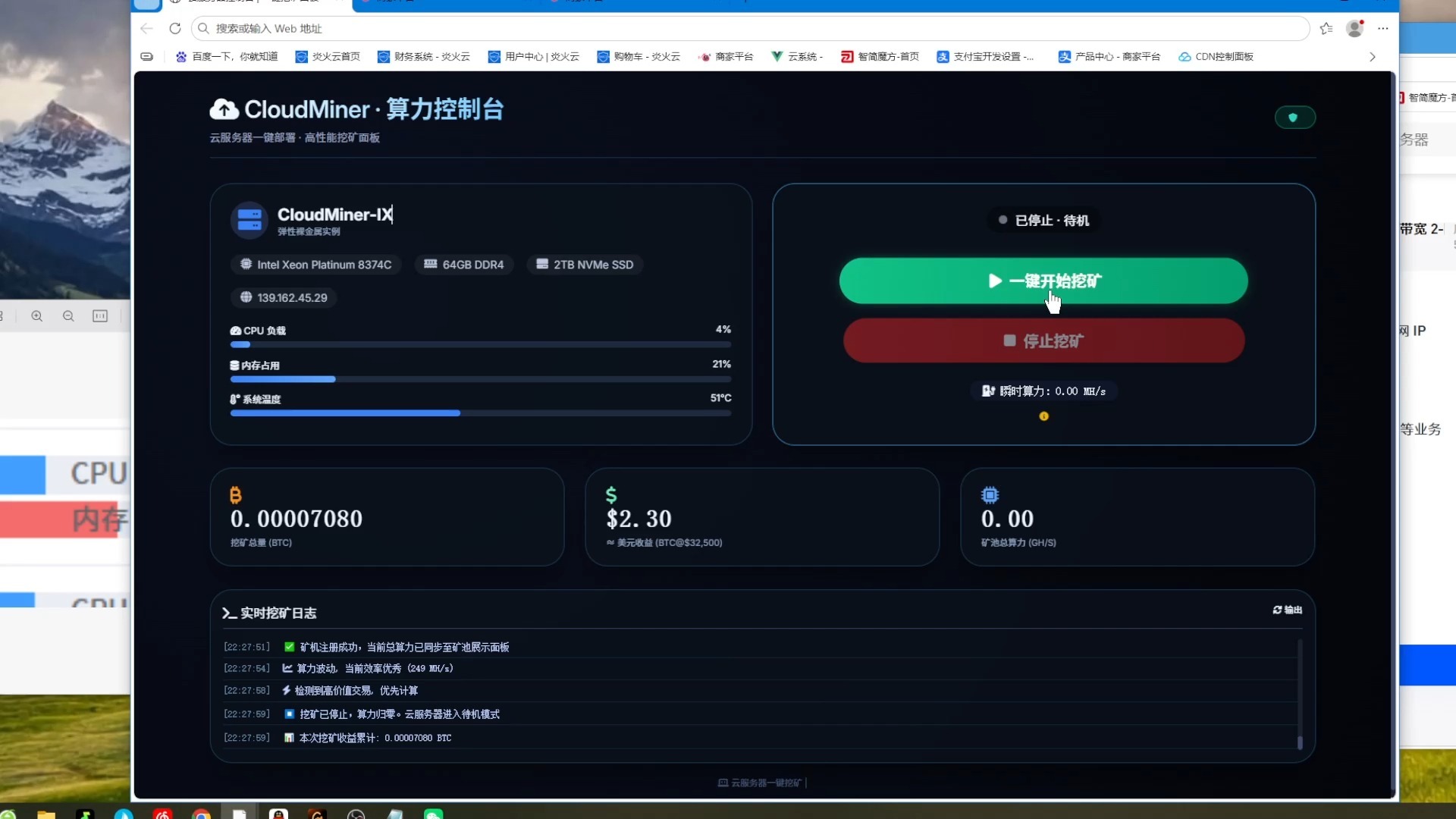Click the terminal icon beside 实时挖矿日志

point(229,613)
